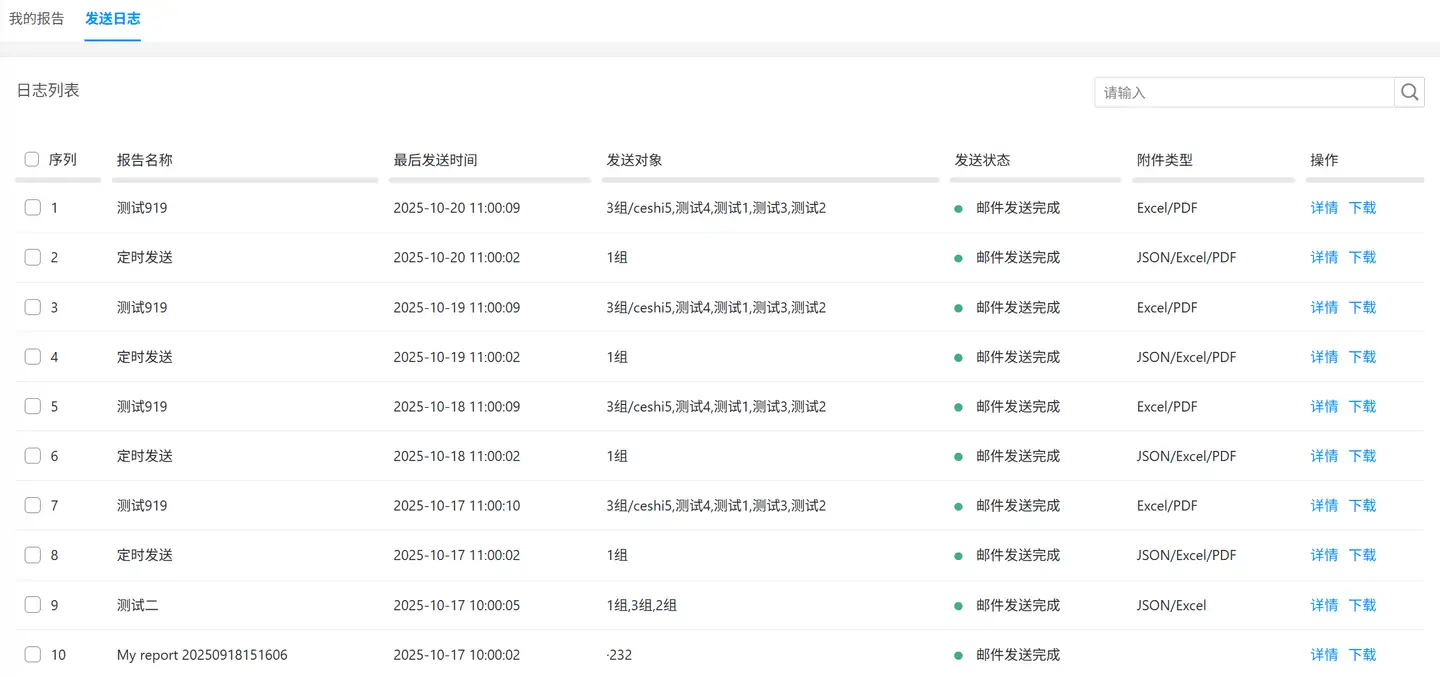
Task: Switch to 我的报告 tab
Action: tap(37, 19)
